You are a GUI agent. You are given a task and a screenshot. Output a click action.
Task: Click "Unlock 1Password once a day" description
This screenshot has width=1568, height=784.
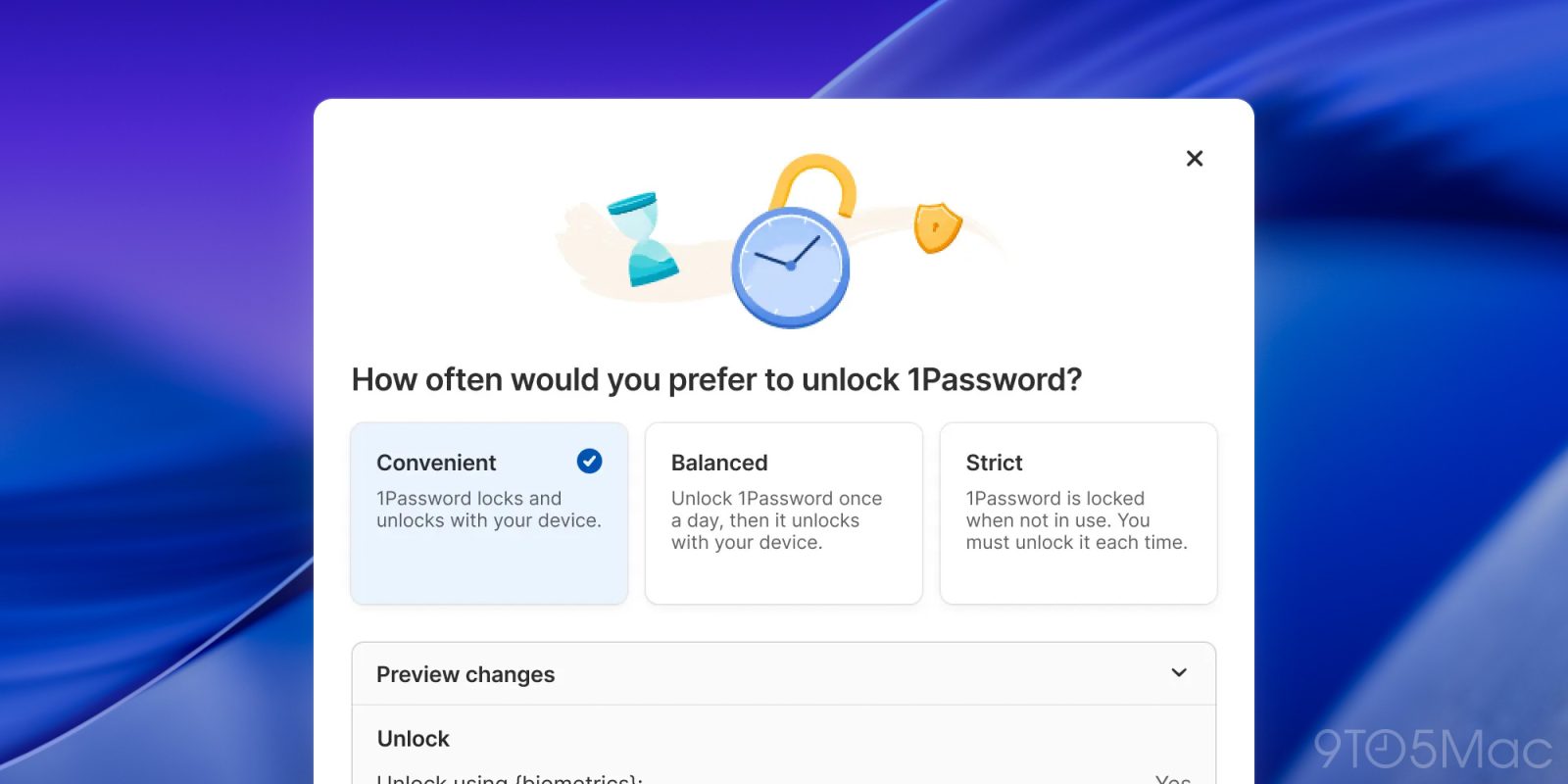pos(776,520)
